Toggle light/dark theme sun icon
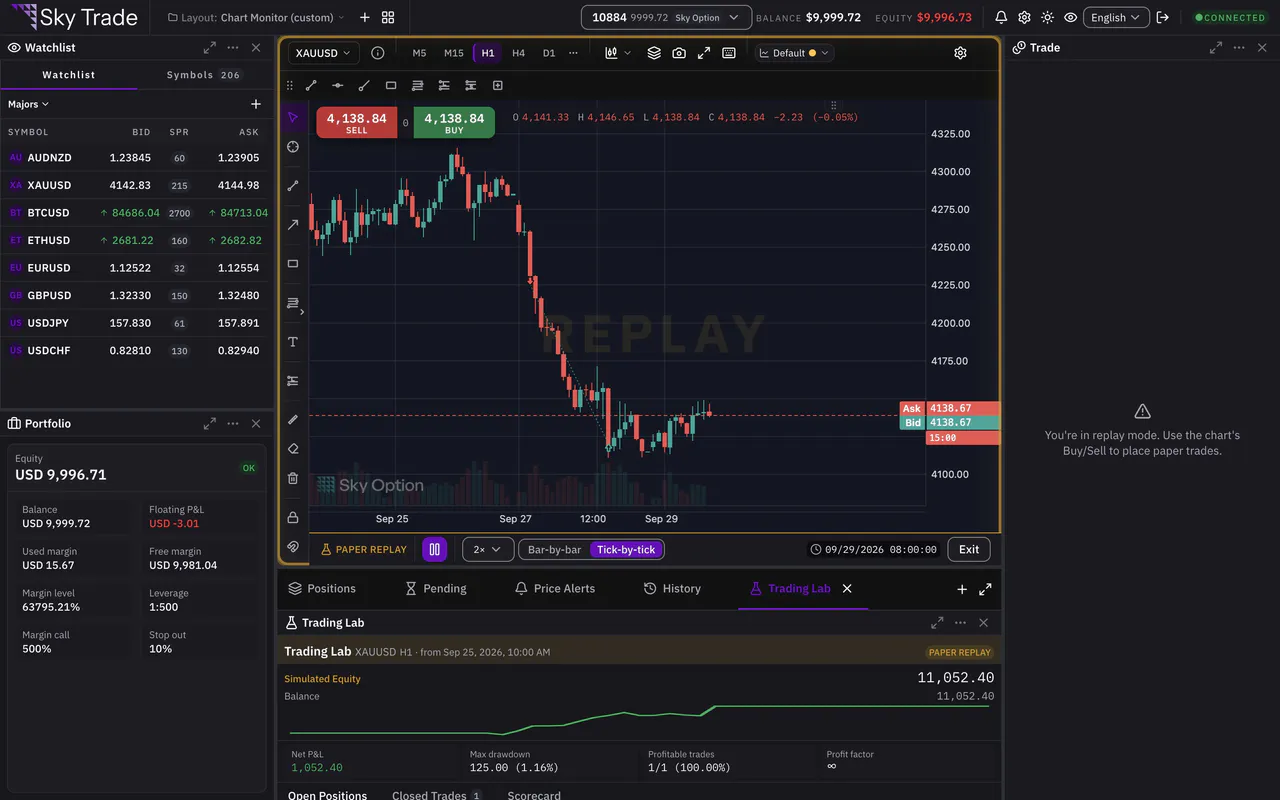This screenshot has width=1280, height=800. click(x=1047, y=17)
